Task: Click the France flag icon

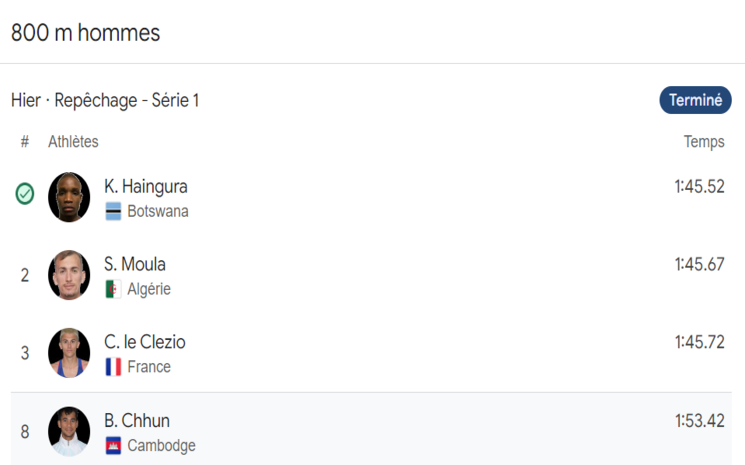Action: [x=113, y=367]
